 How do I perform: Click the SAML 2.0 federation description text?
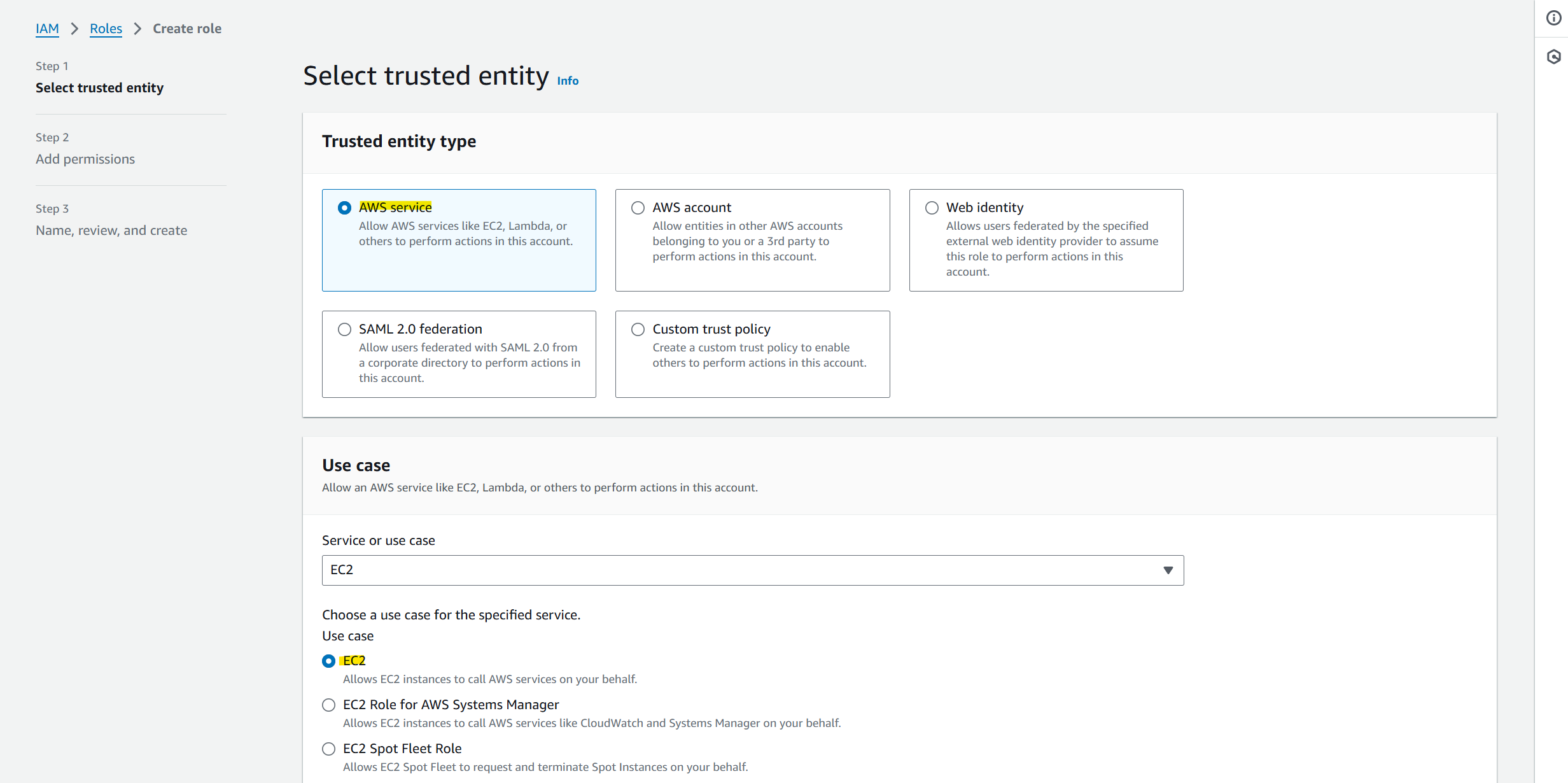pyautogui.click(x=469, y=363)
